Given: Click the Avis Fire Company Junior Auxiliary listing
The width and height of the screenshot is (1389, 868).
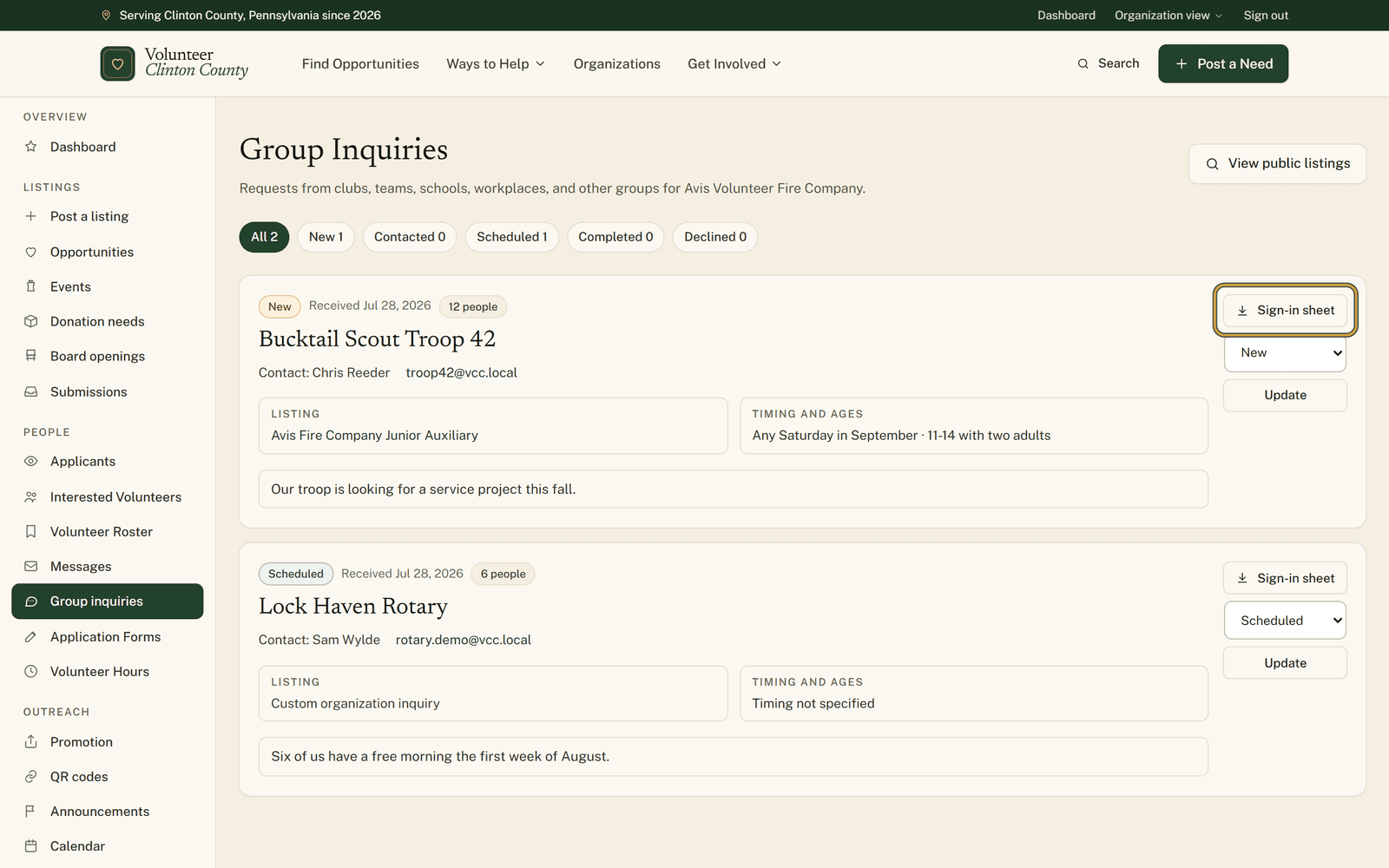Looking at the screenshot, I should [374, 436].
